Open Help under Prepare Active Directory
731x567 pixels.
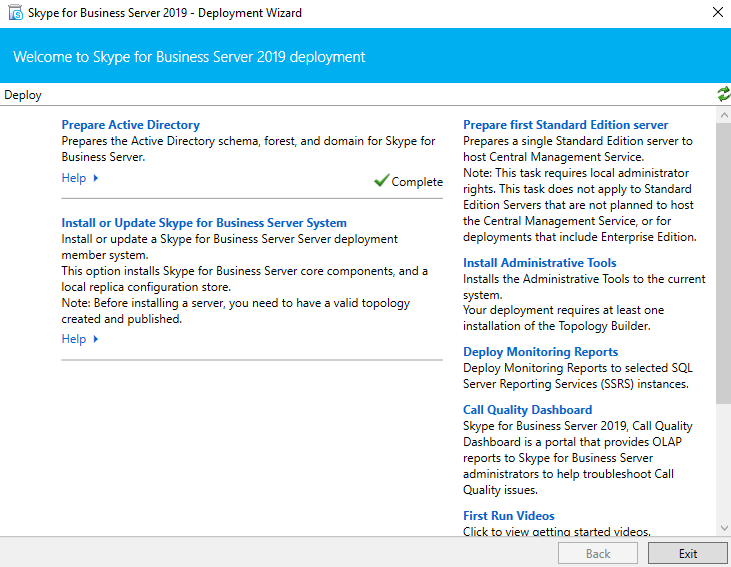click(74, 178)
